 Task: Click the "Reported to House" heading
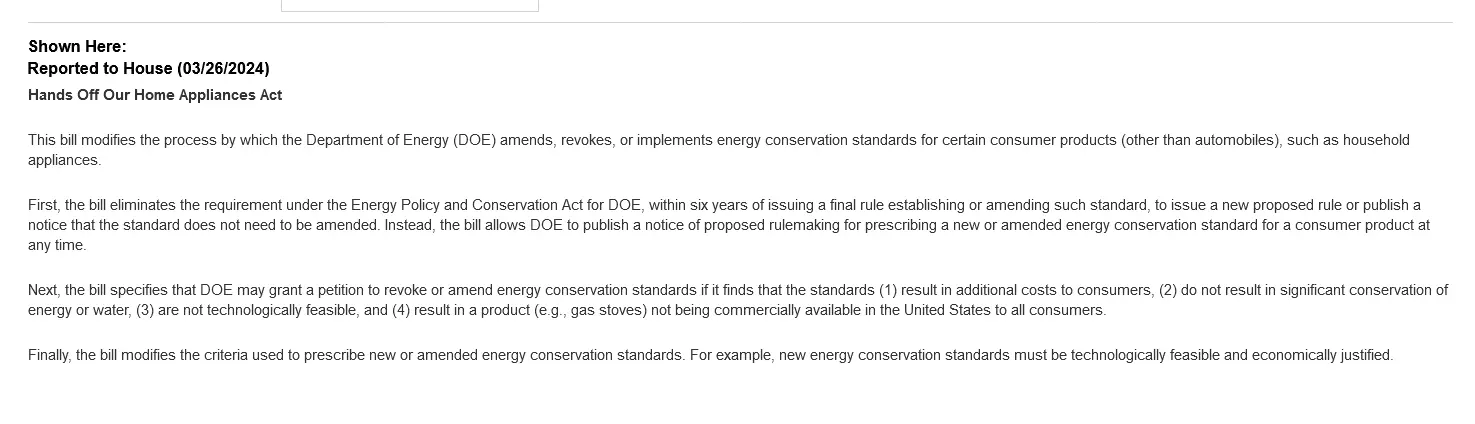point(100,68)
